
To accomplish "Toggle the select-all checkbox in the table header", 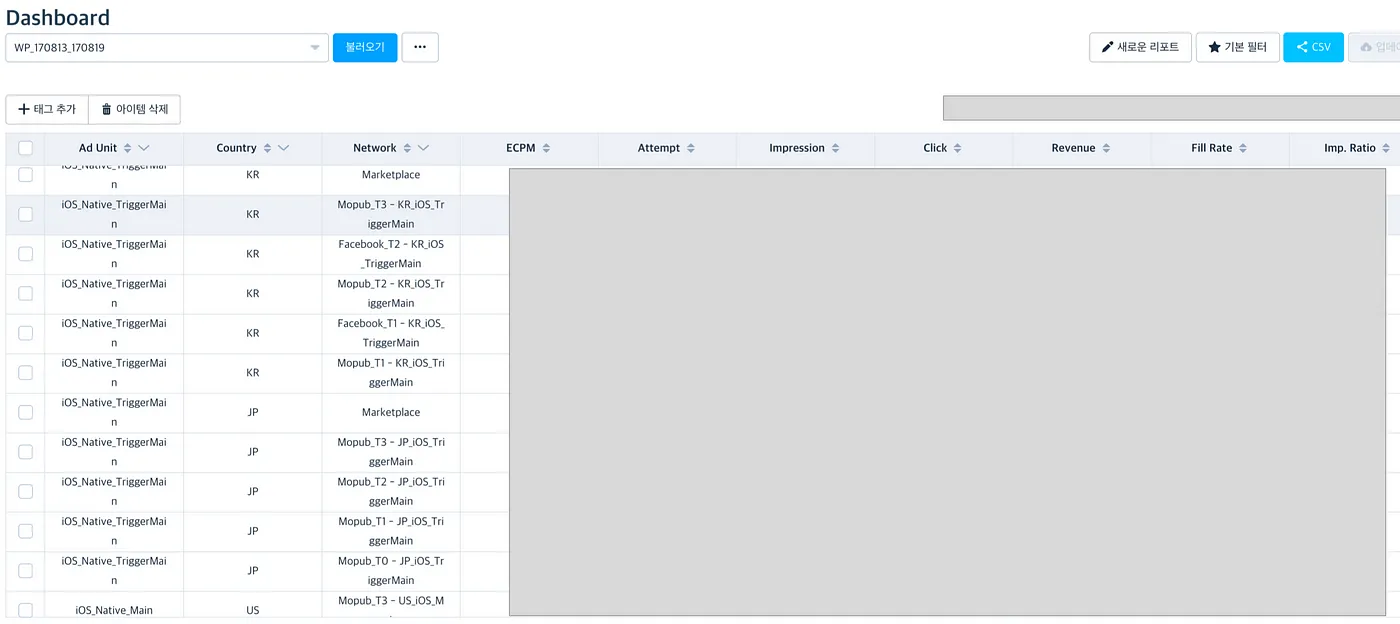I will click(25, 148).
